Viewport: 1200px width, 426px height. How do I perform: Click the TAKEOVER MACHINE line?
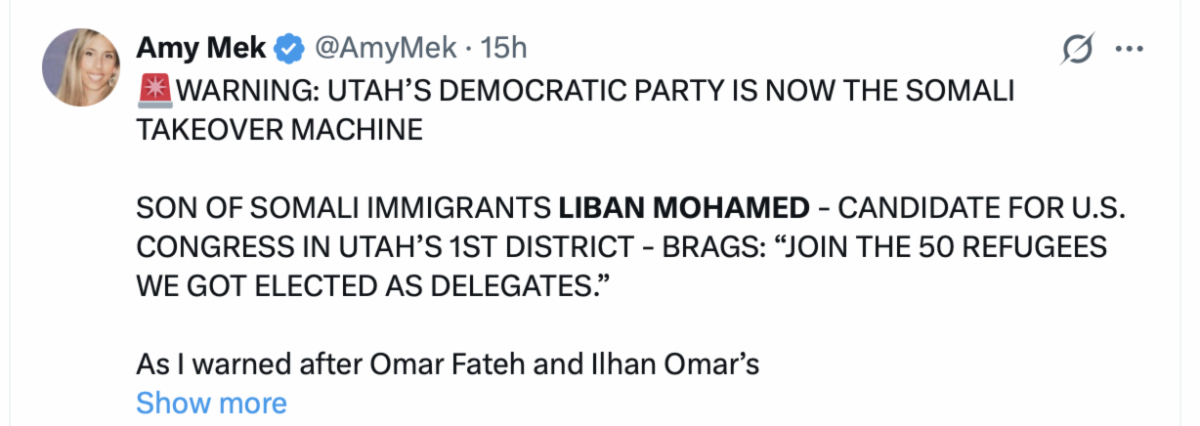[x=280, y=130]
